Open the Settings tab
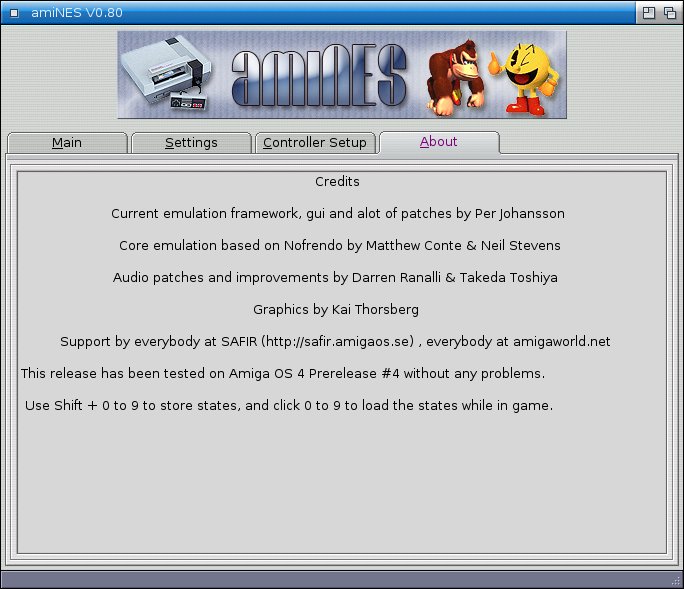This screenshot has width=684, height=589. pos(191,143)
